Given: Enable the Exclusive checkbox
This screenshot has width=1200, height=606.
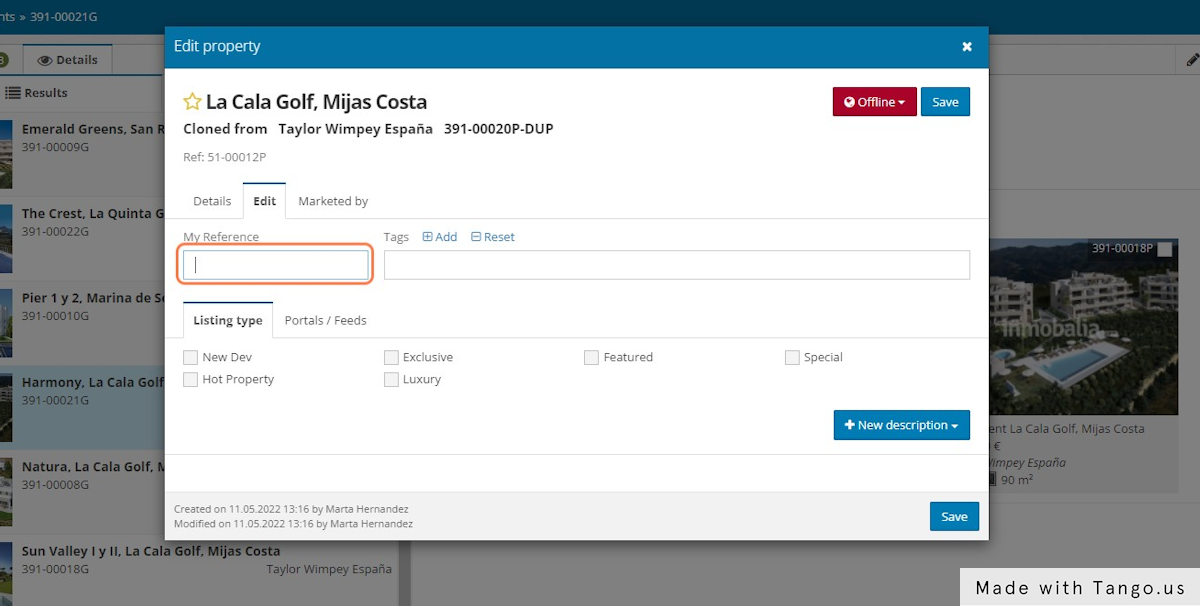Looking at the screenshot, I should [x=391, y=357].
